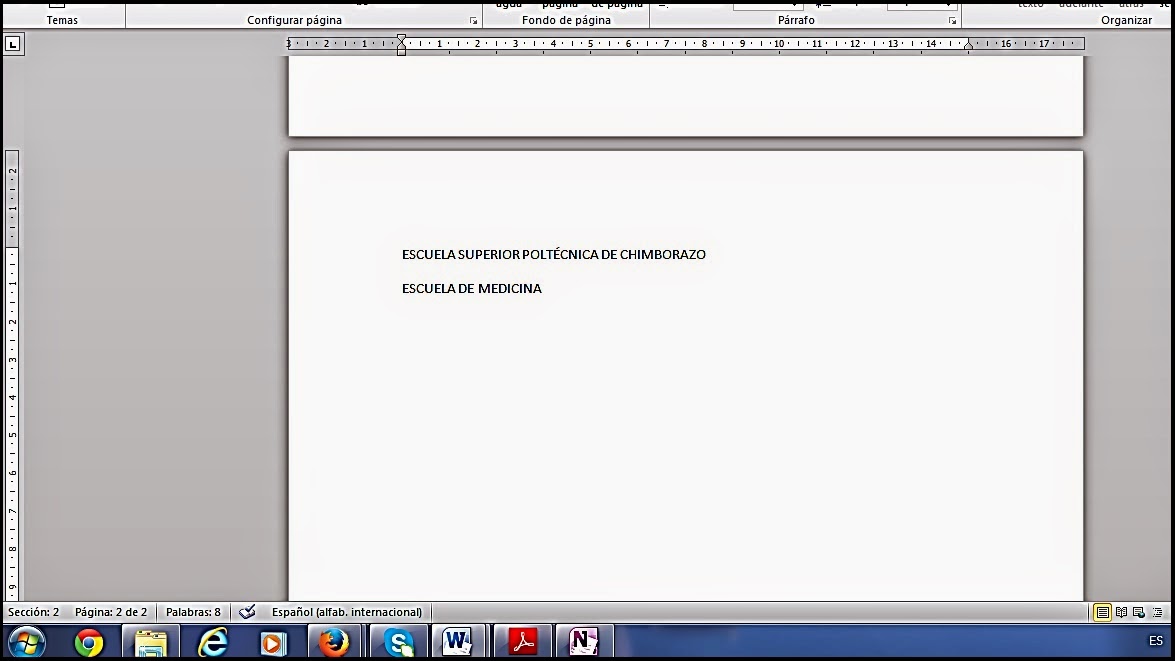Click the first-line indent marker on ruler
1175x661 pixels.
click(402, 38)
